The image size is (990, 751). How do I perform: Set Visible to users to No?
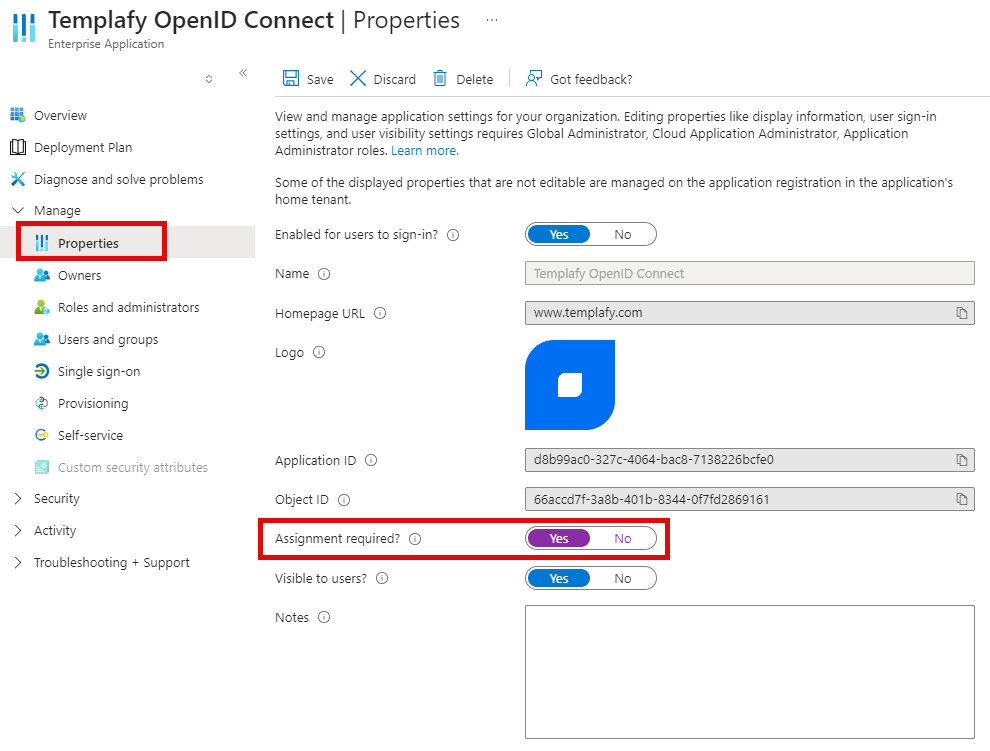(623, 578)
